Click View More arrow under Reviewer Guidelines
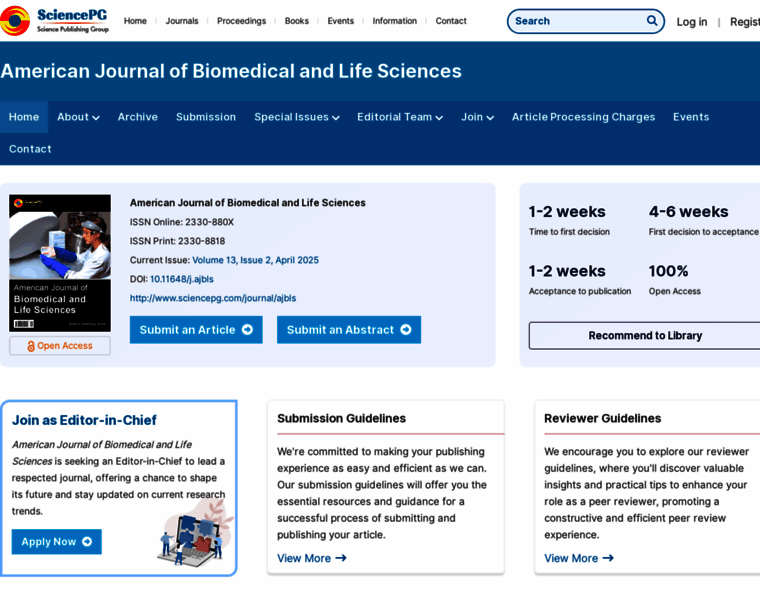This screenshot has height=600, width=760. (x=608, y=558)
